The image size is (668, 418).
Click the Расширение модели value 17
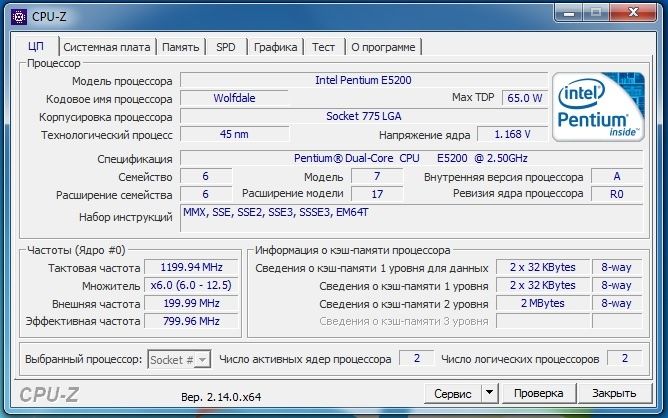[x=377, y=194]
